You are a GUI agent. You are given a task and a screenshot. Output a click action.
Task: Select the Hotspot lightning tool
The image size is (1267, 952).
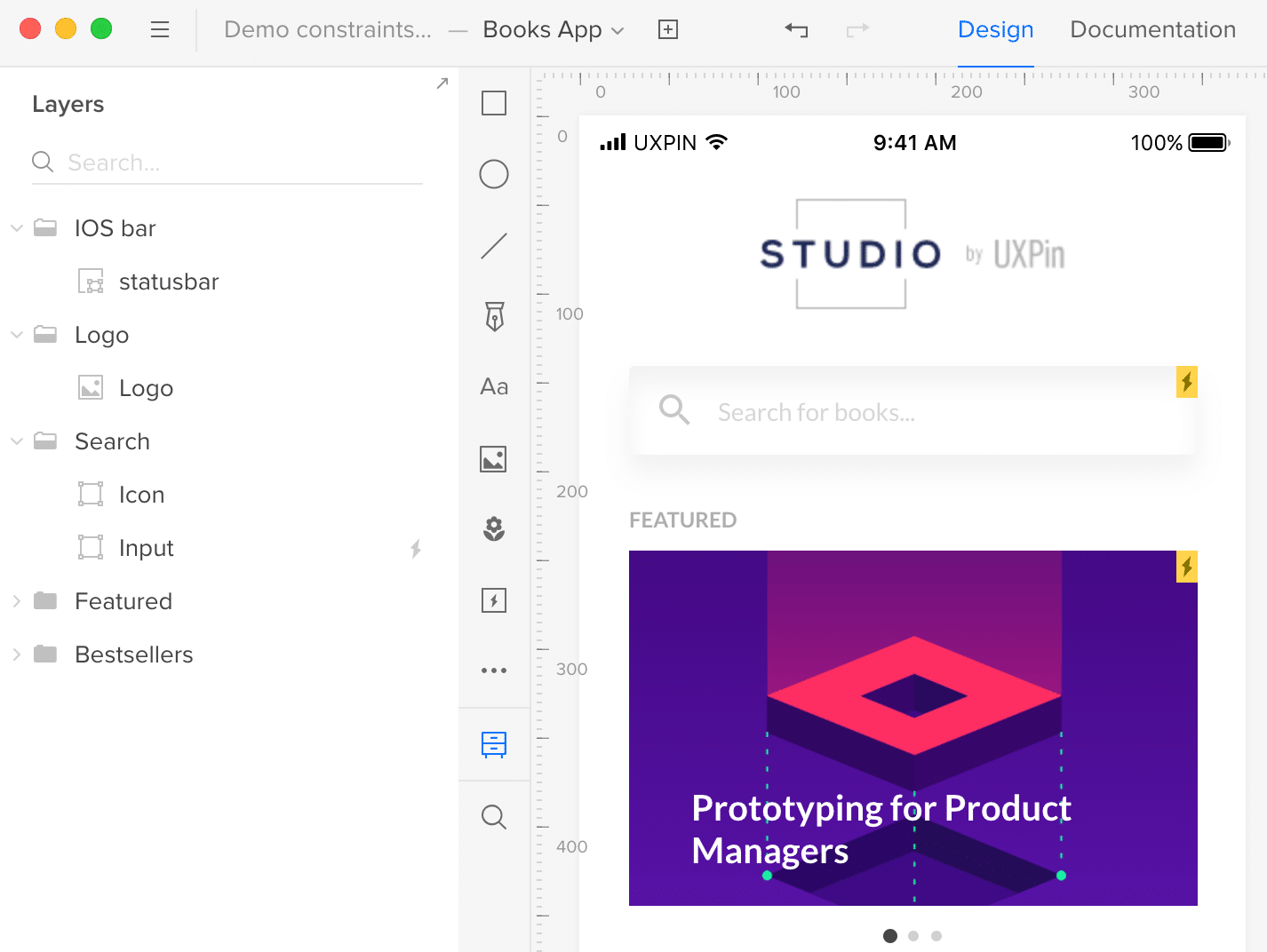[x=494, y=600]
